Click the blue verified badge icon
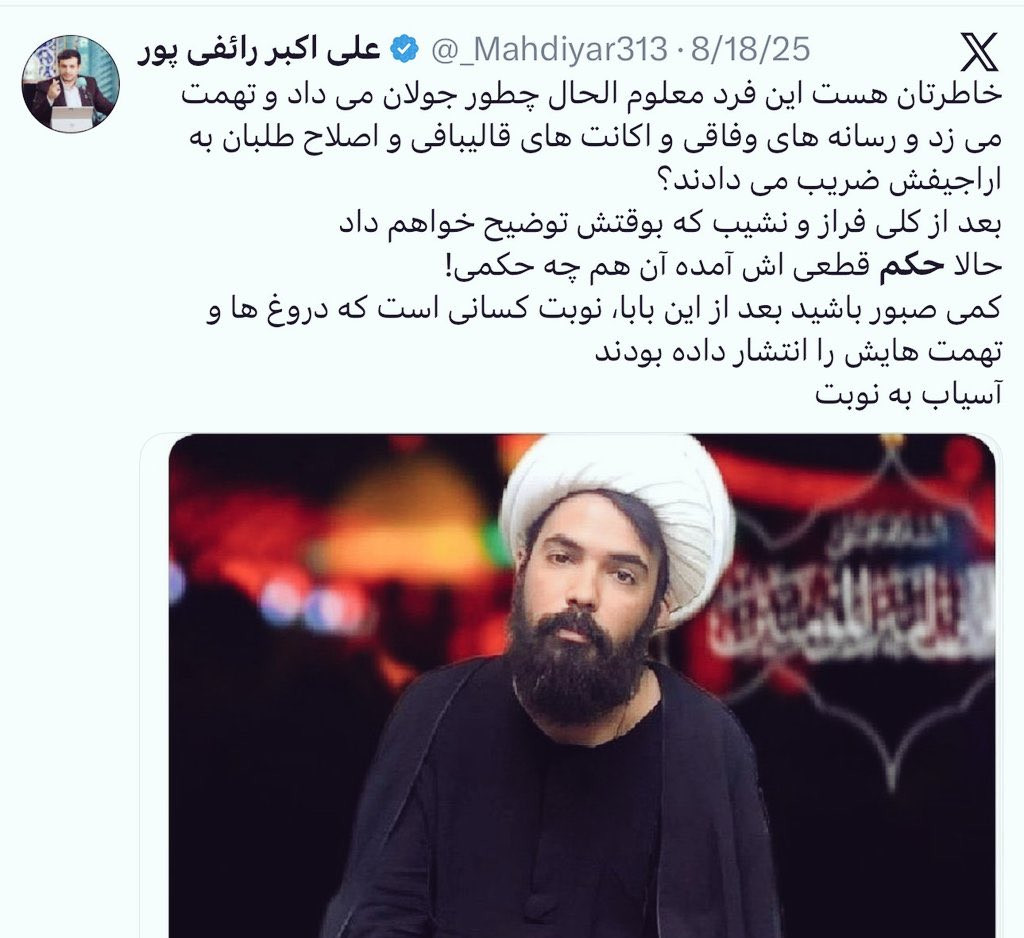Image resolution: width=1024 pixels, height=938 pixels. tap(404, 50)
